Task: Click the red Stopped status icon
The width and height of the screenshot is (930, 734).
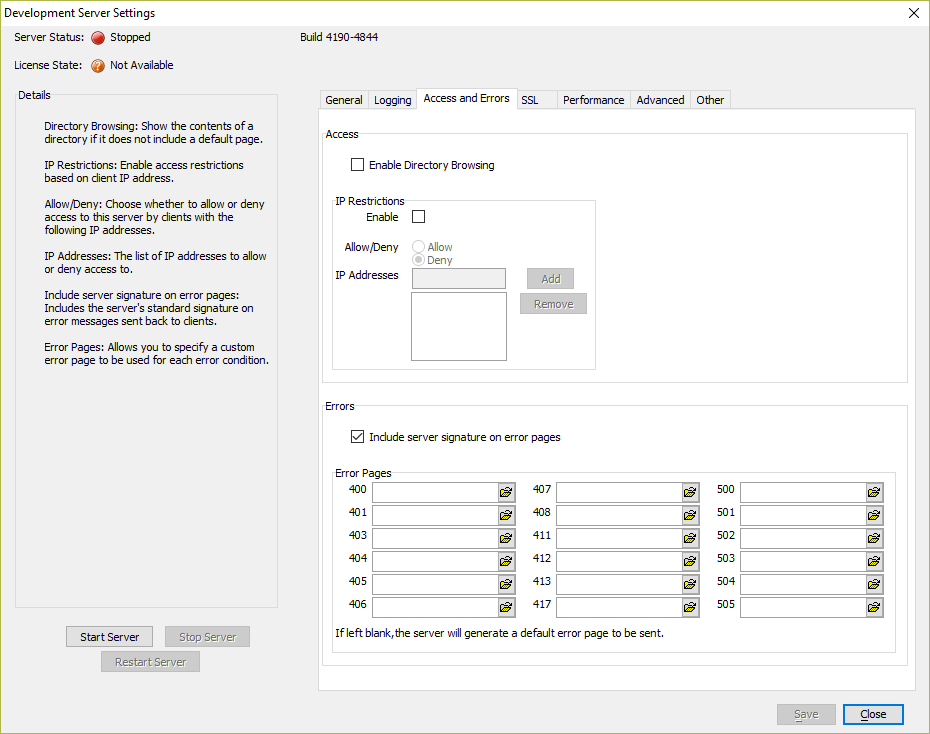Action: [98, 38]
